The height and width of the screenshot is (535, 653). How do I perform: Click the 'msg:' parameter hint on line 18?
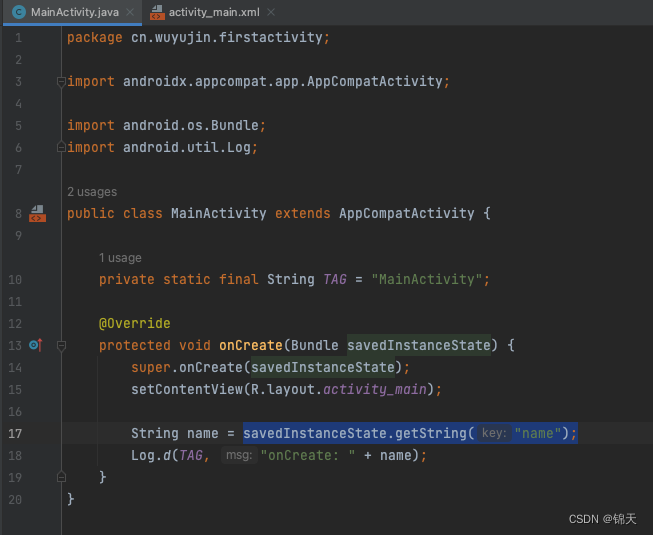[x=239, y=455]
